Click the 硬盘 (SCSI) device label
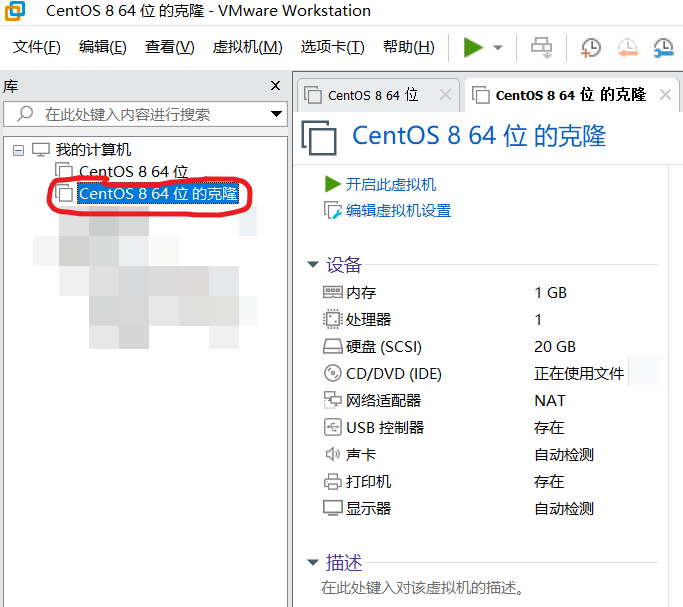This screenshot has height=607, width=683. click(x=384, y=347)
